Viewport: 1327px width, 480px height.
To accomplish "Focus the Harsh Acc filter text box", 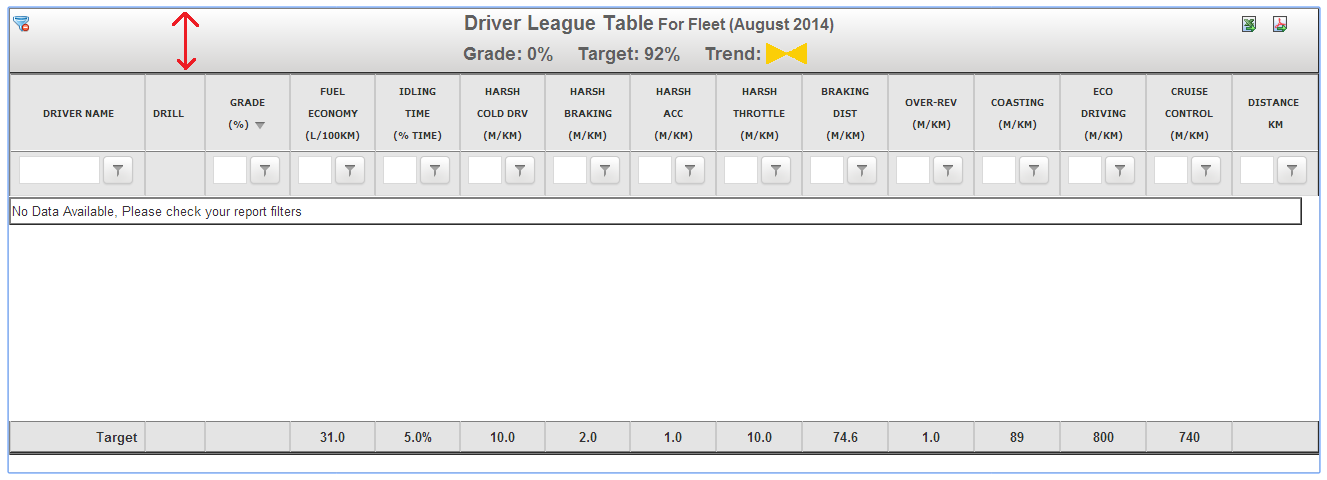I will 655,171.
